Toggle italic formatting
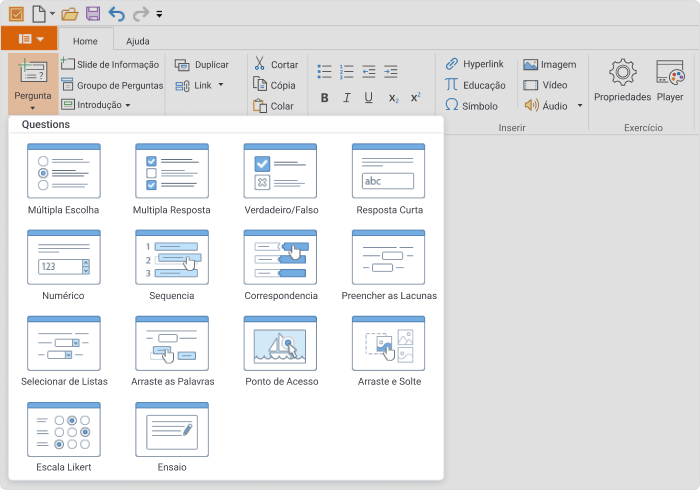This screenshot has width=700, height=490. 346,98
